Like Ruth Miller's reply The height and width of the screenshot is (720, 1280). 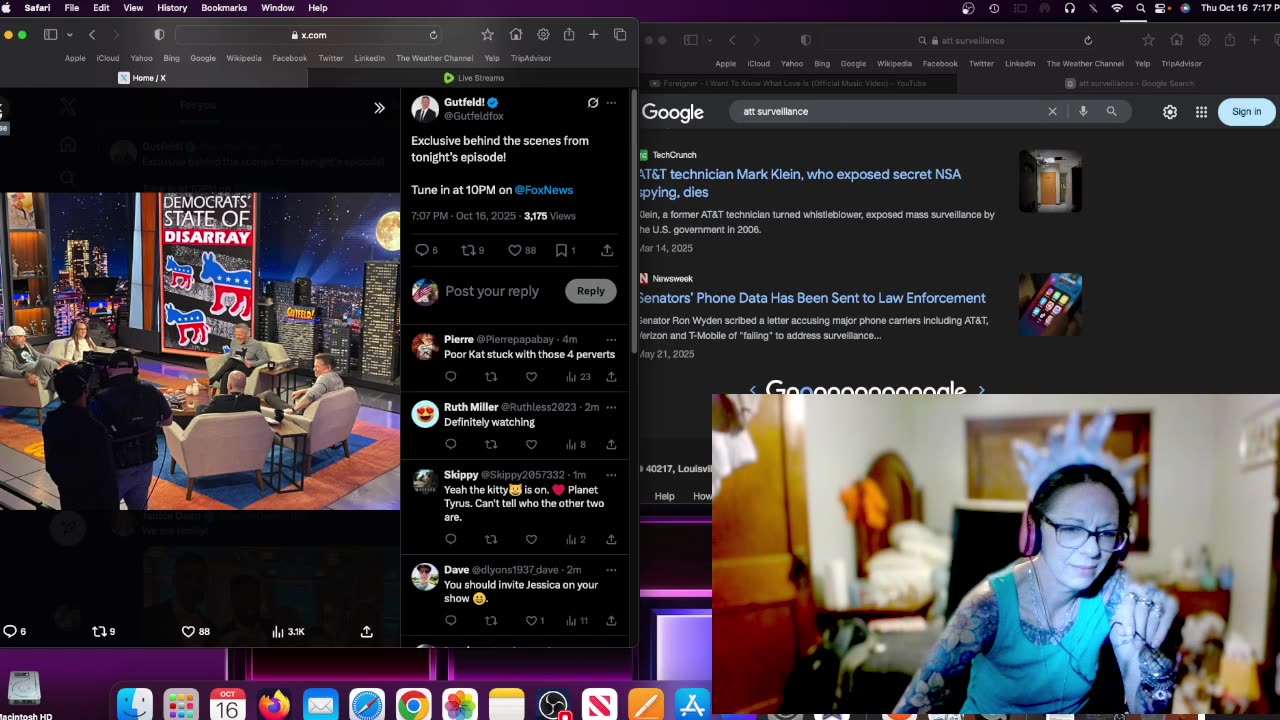pos(531,444)
